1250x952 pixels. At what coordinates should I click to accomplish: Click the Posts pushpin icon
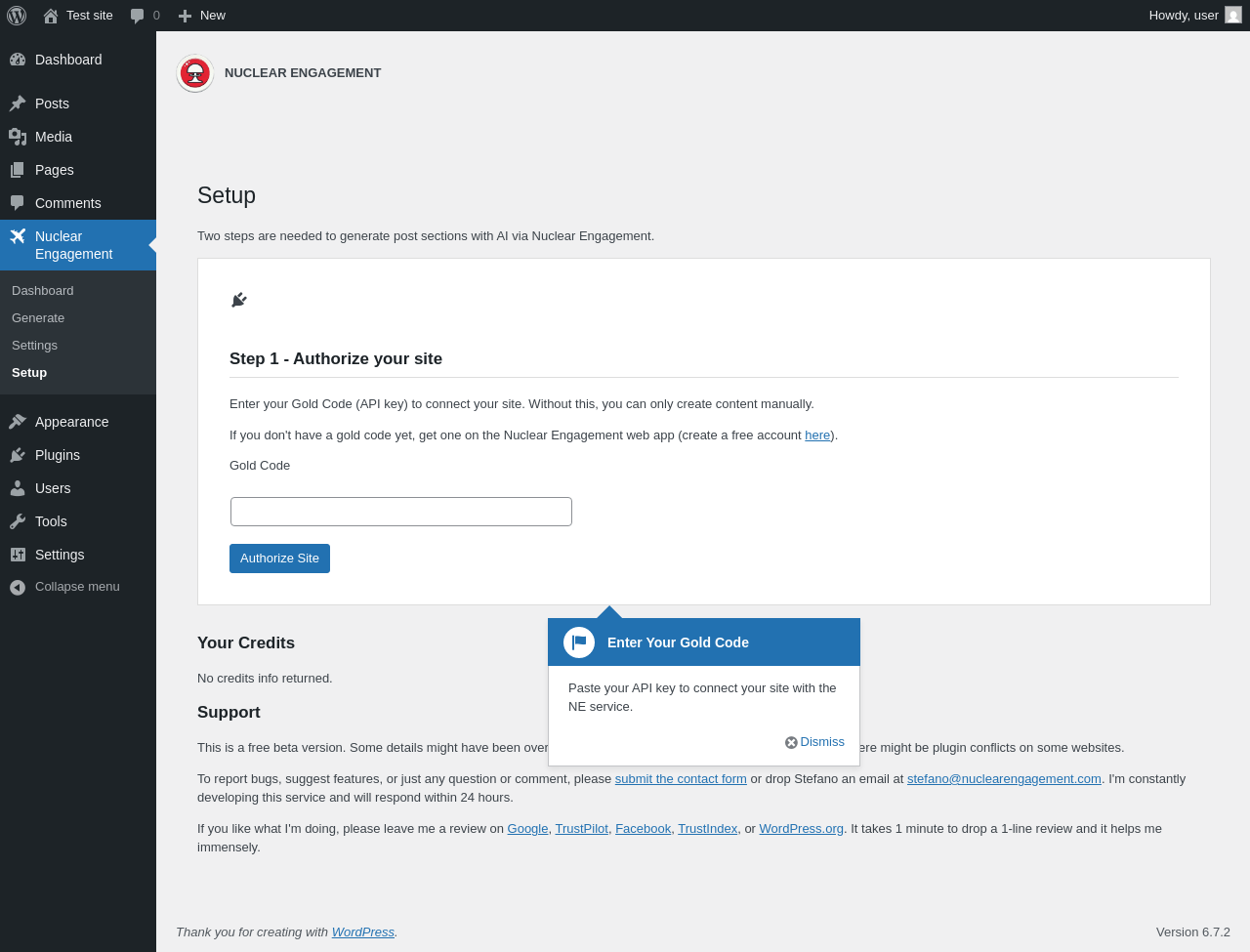tap(18, 103)
